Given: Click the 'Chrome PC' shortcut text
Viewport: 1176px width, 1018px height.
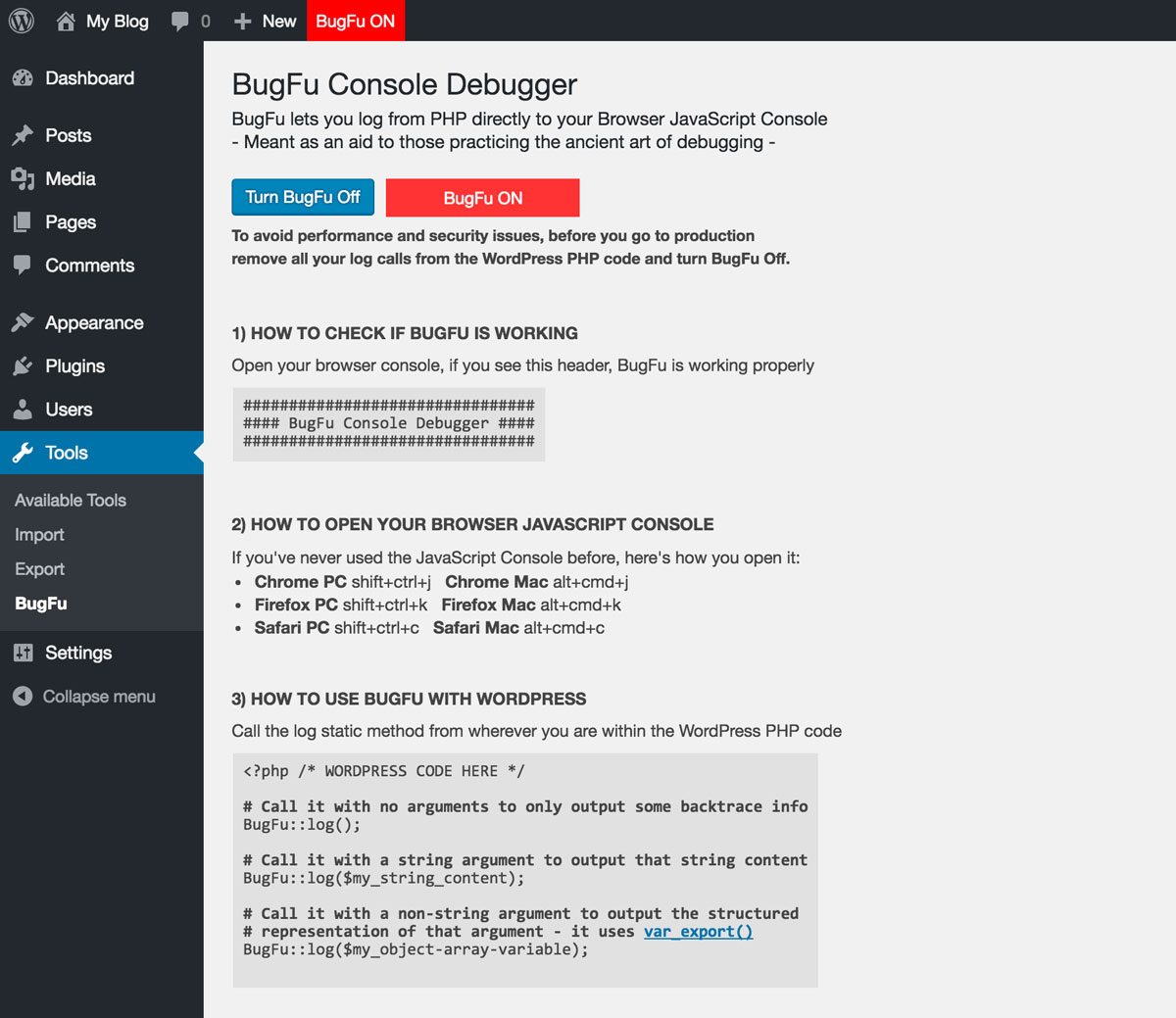Looking at the screenshot, I should pyautogui.click(x=342, y=582).
